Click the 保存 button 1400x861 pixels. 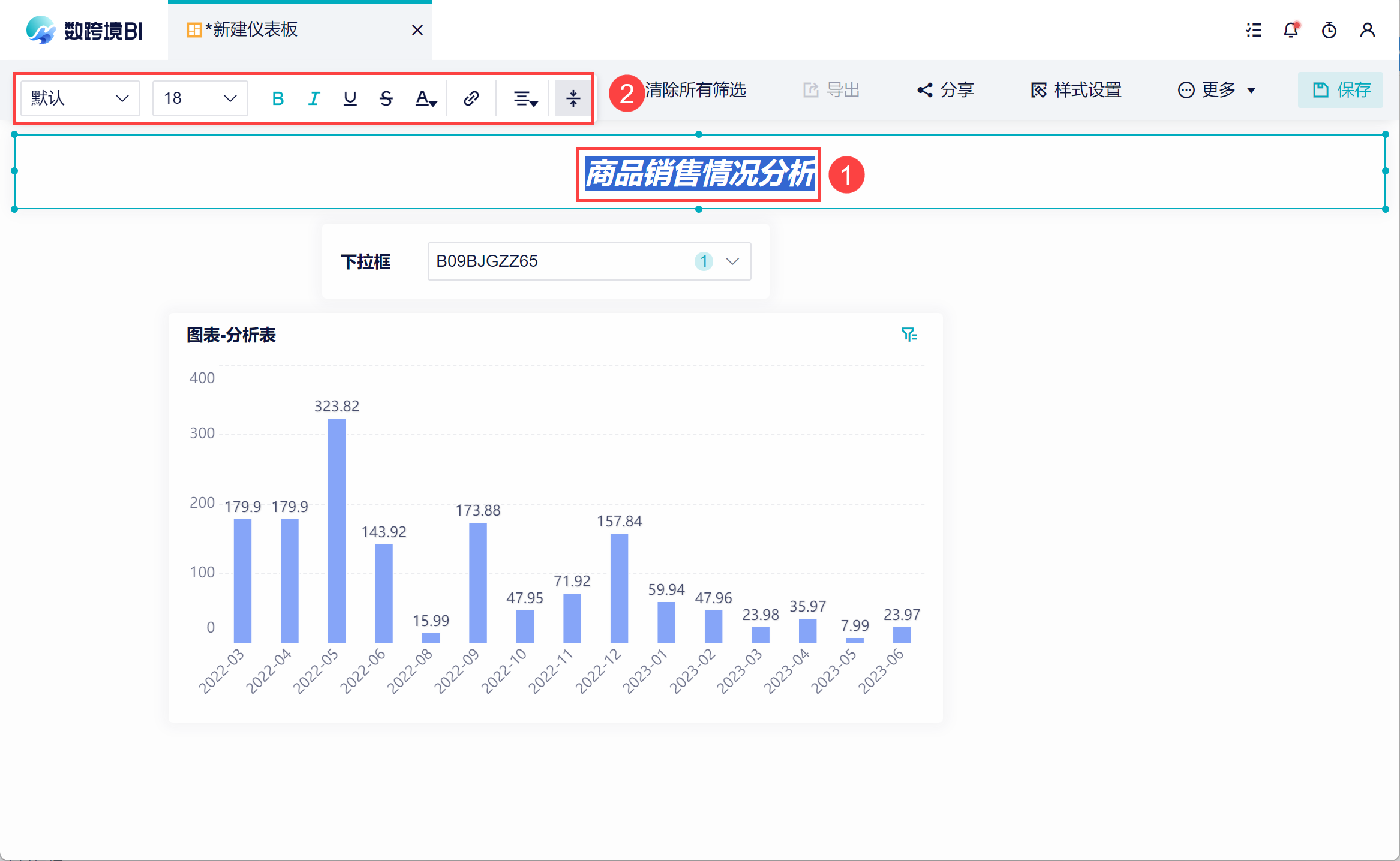coord(1341,90)
